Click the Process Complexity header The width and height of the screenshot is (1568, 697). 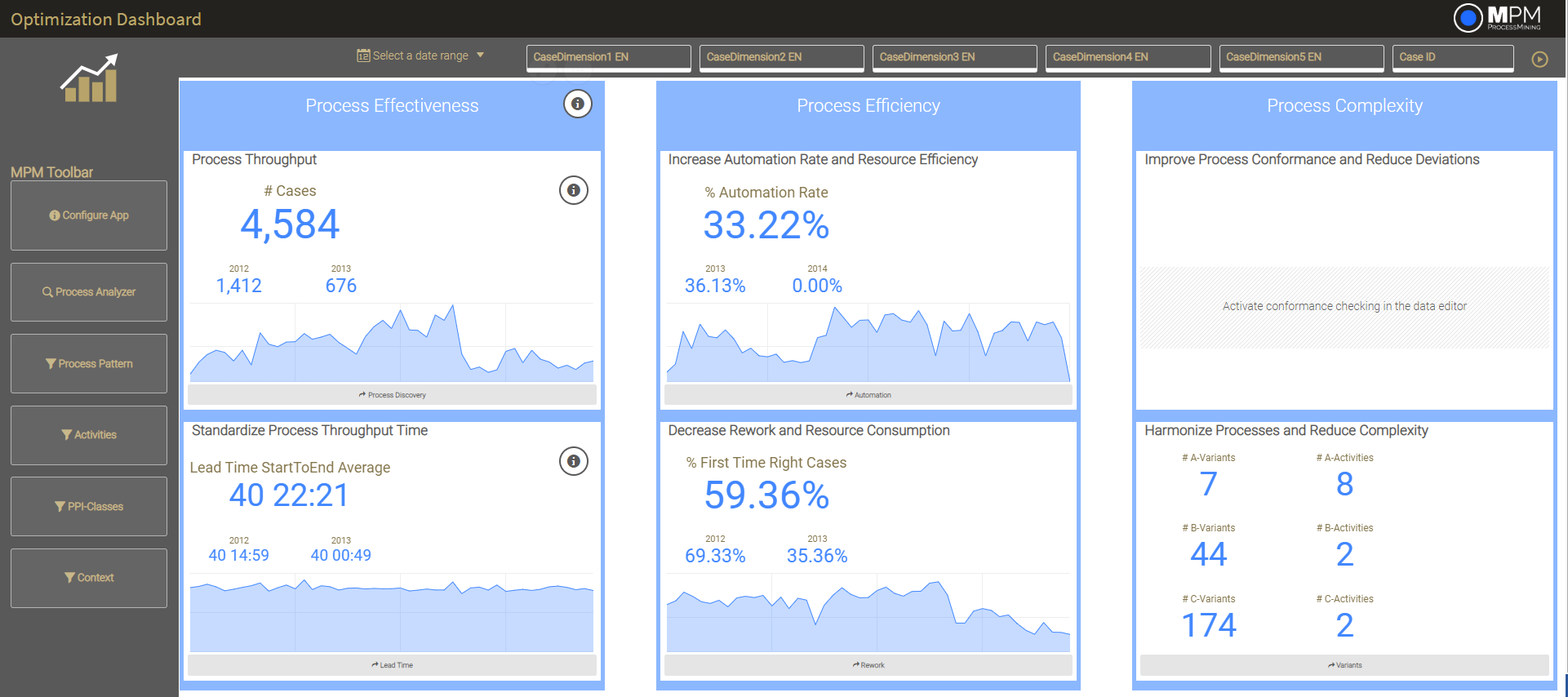[x=1344, y=106]
